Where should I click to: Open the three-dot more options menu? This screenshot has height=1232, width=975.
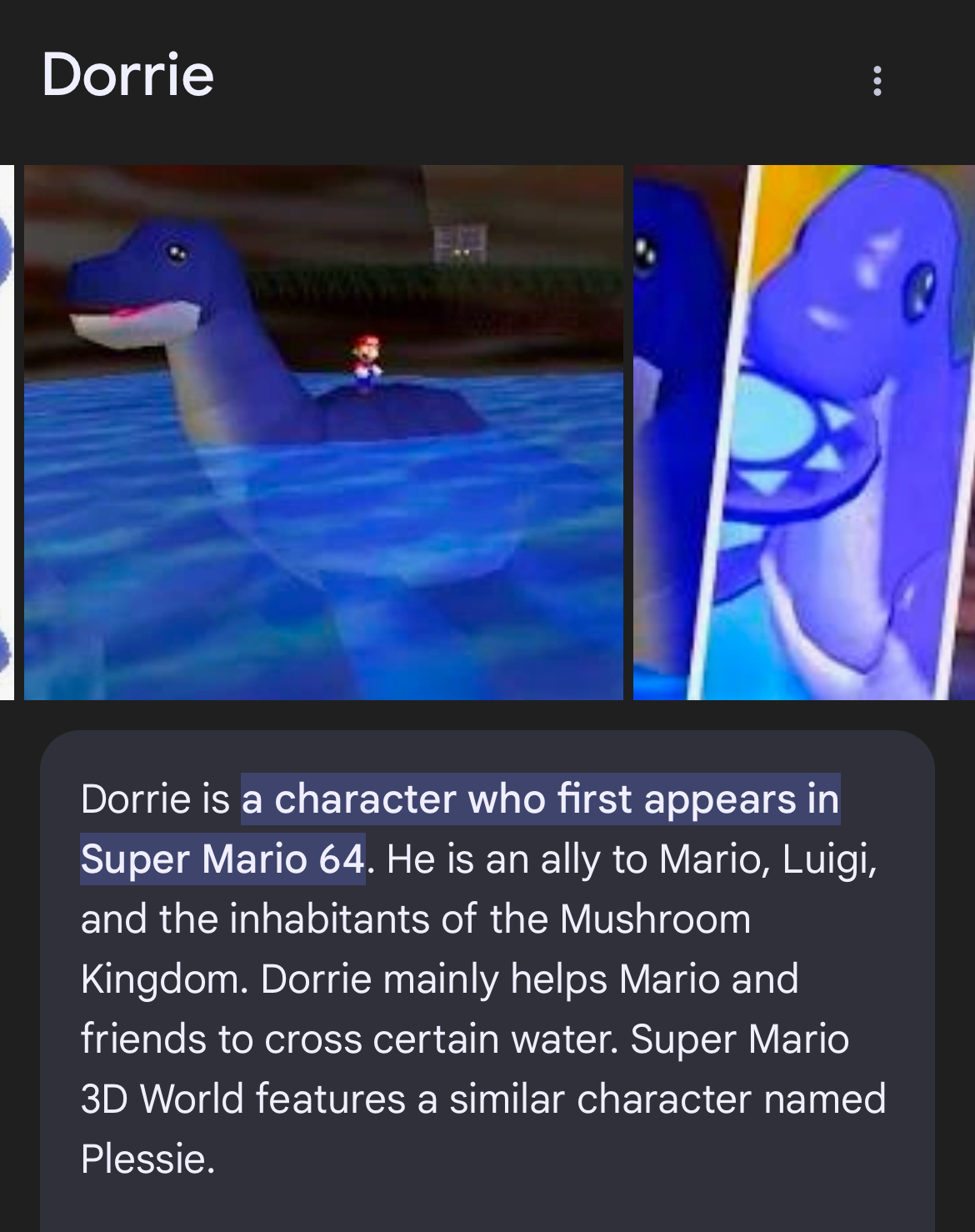point(876,81)
